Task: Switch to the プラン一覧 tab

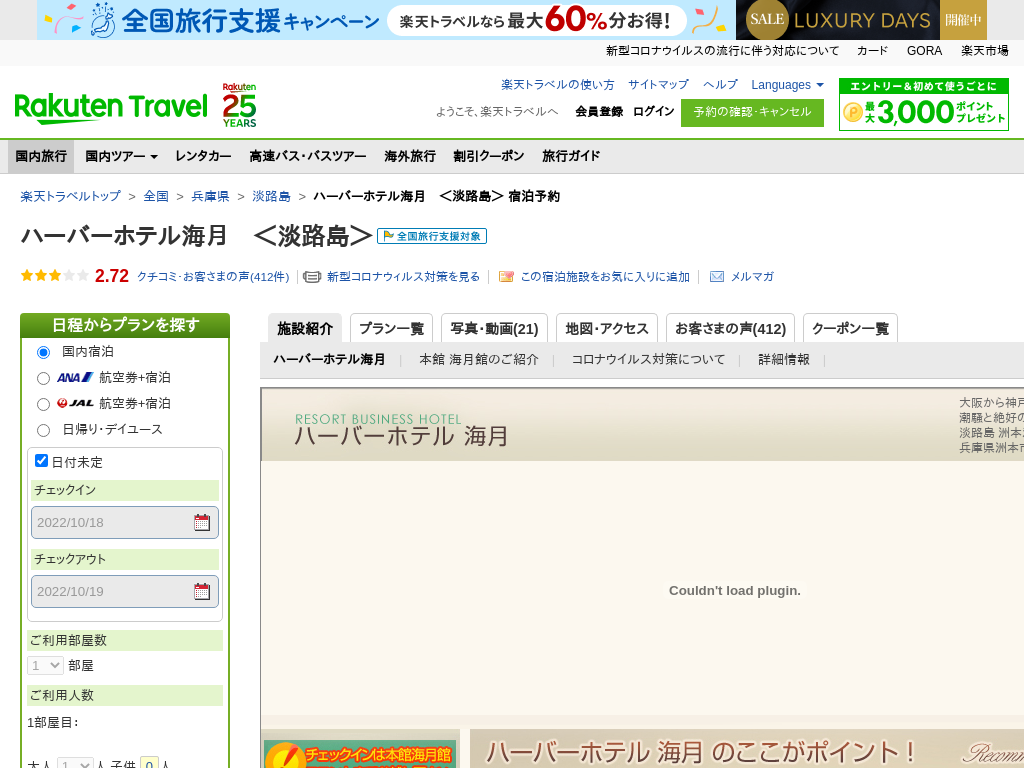Action: 391,328
